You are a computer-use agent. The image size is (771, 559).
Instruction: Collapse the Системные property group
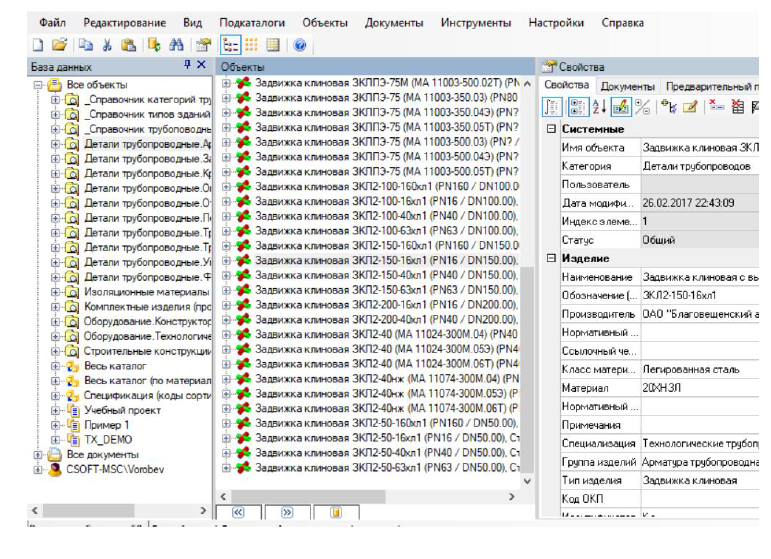click(551, 129)
